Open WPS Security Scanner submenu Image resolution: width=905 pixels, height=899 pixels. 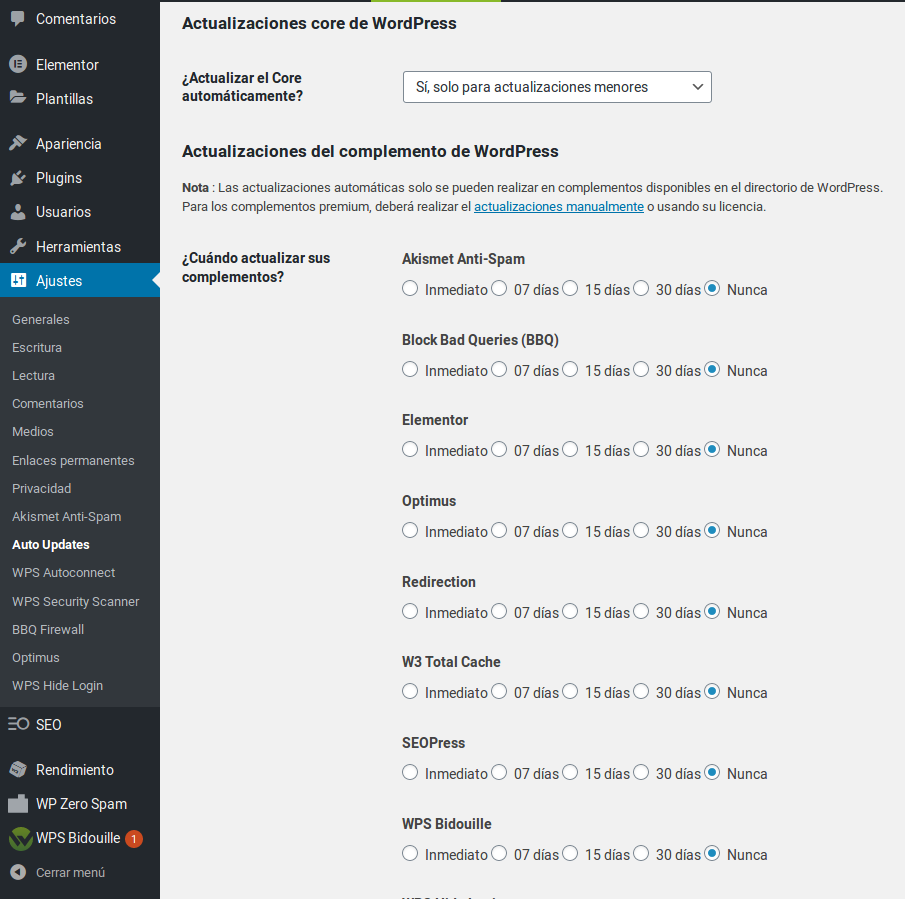76,601
